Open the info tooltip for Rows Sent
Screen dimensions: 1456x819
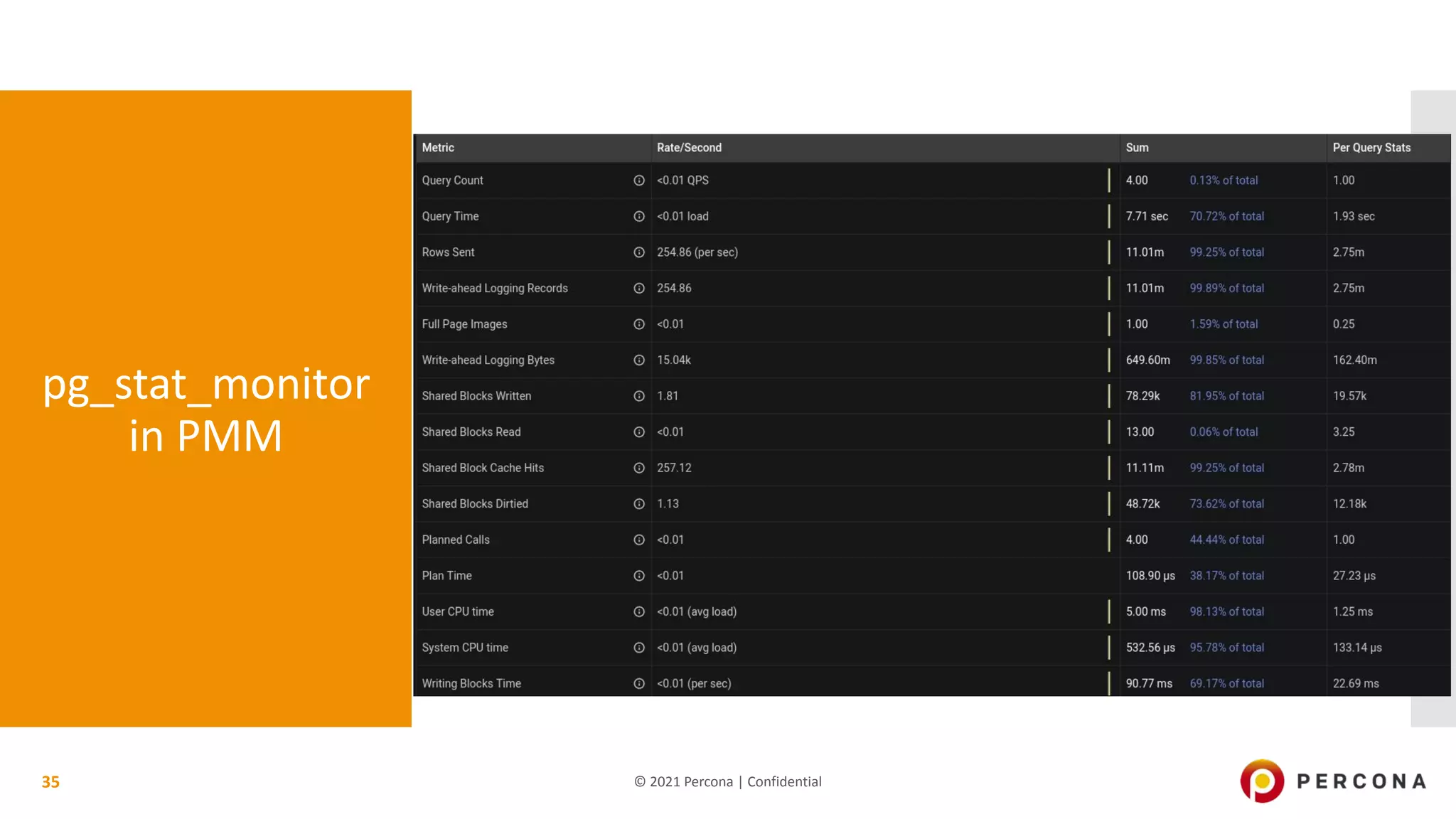tap(638, 252)
